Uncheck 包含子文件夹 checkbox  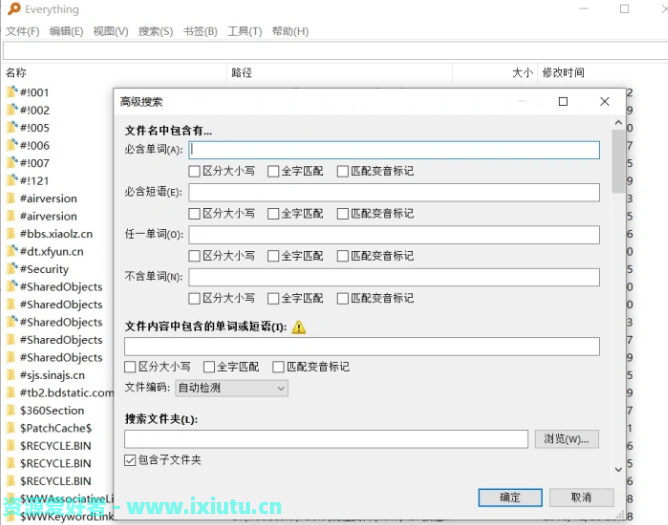coord(130,460)
